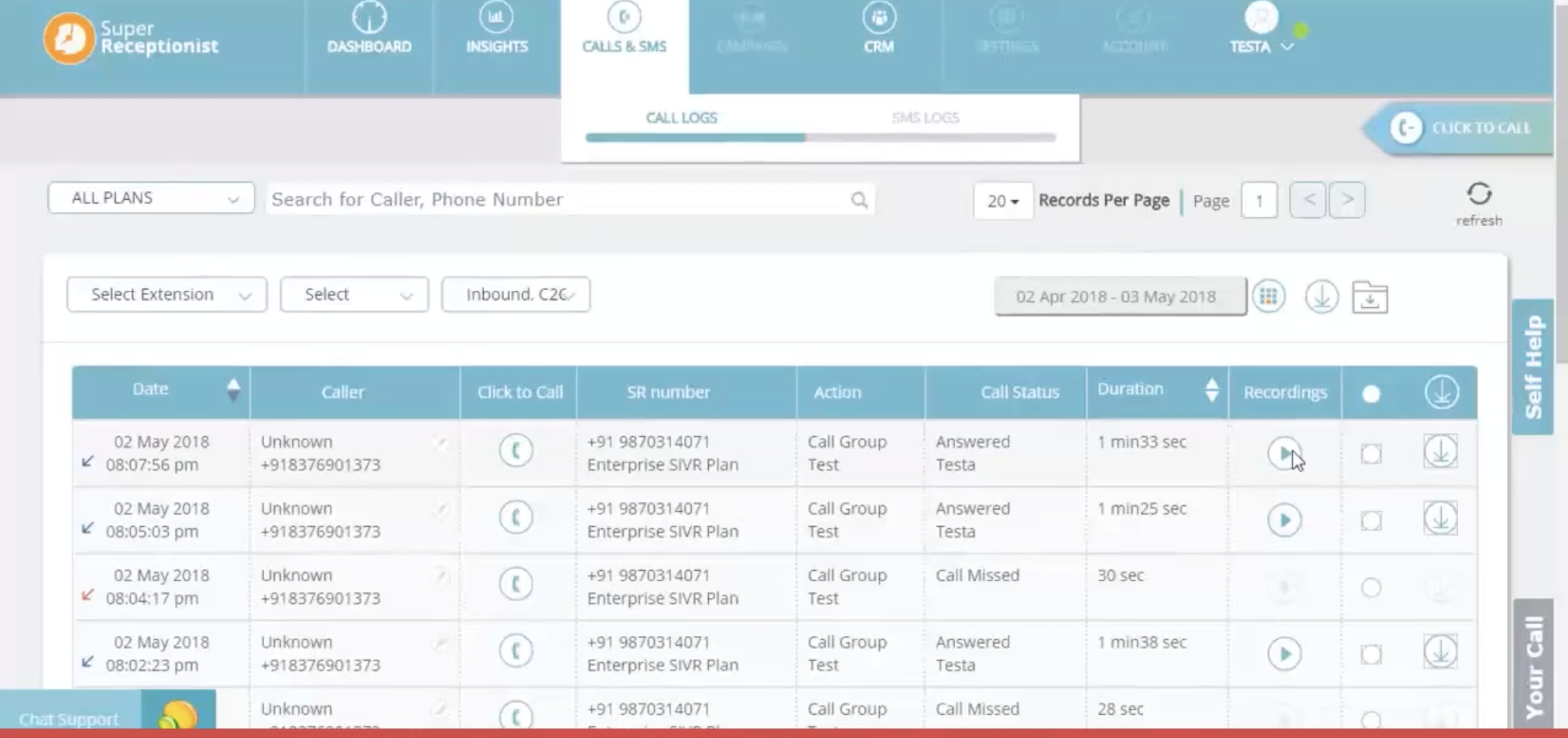Check the box for the 08:02:23 pm call
This screenshot has height=738, width=1568.
tap(1371, 654)
